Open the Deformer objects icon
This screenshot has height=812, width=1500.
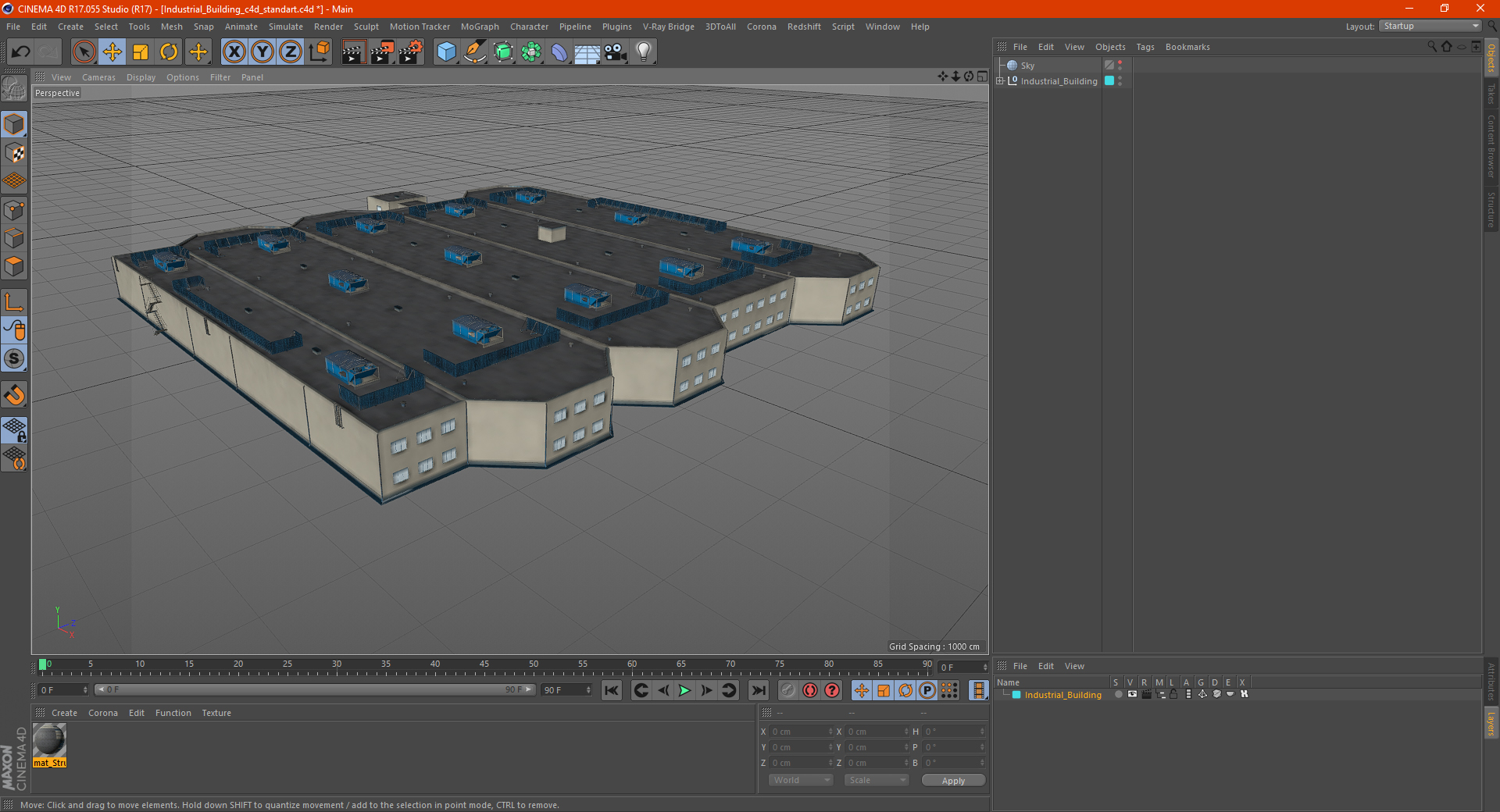tap(559, 52)
